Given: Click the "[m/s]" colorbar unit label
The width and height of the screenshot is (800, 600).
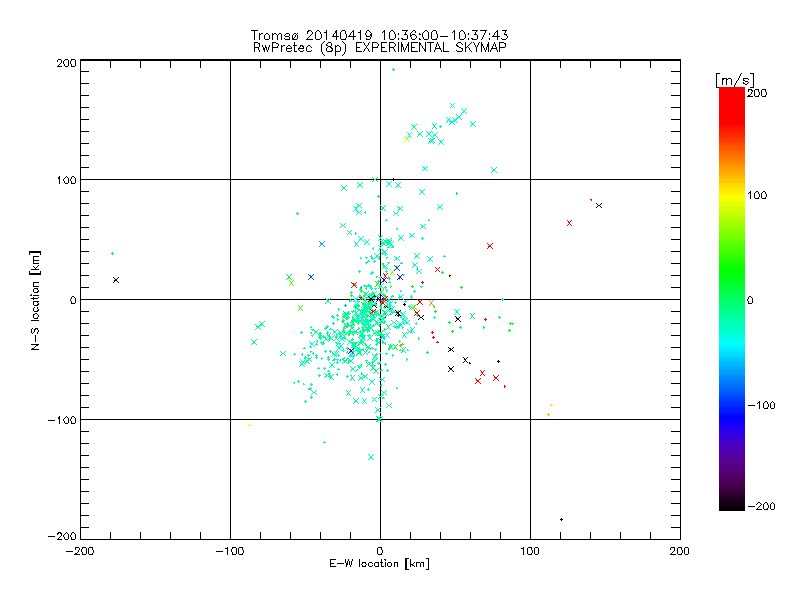Looking at the screenshot, I should (x=735, y=80).
